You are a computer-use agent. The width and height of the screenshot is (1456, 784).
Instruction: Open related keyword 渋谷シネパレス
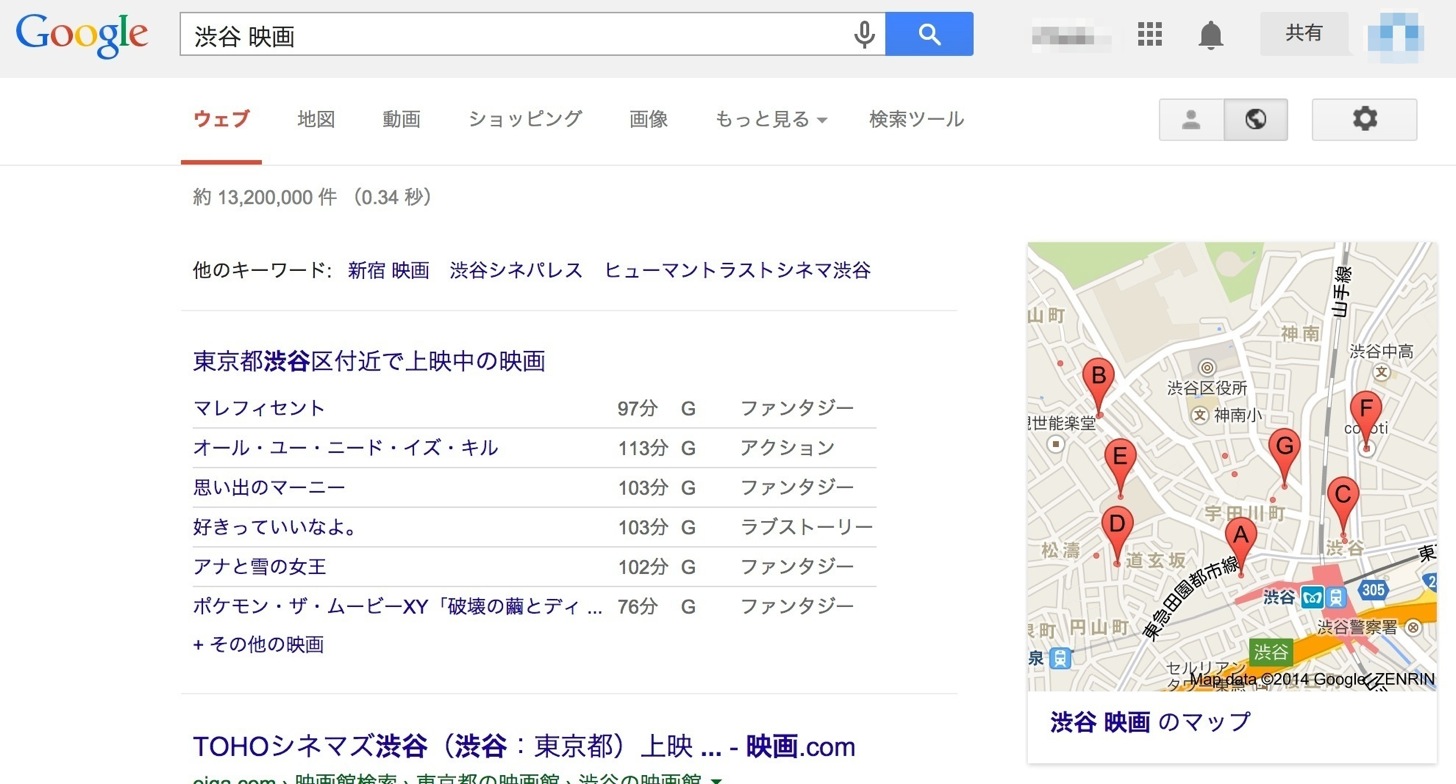(x=516, y=270)
